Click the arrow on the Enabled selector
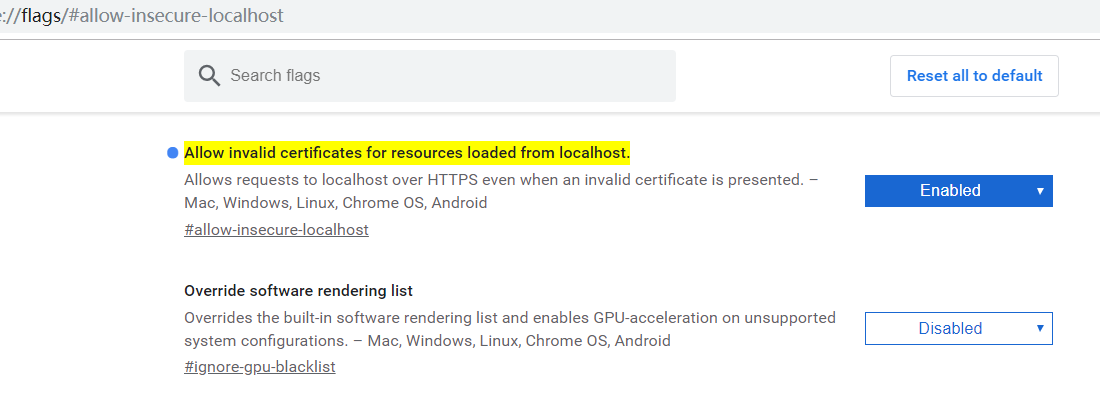Viewport: 1100px width, 400px height. 1040,191
